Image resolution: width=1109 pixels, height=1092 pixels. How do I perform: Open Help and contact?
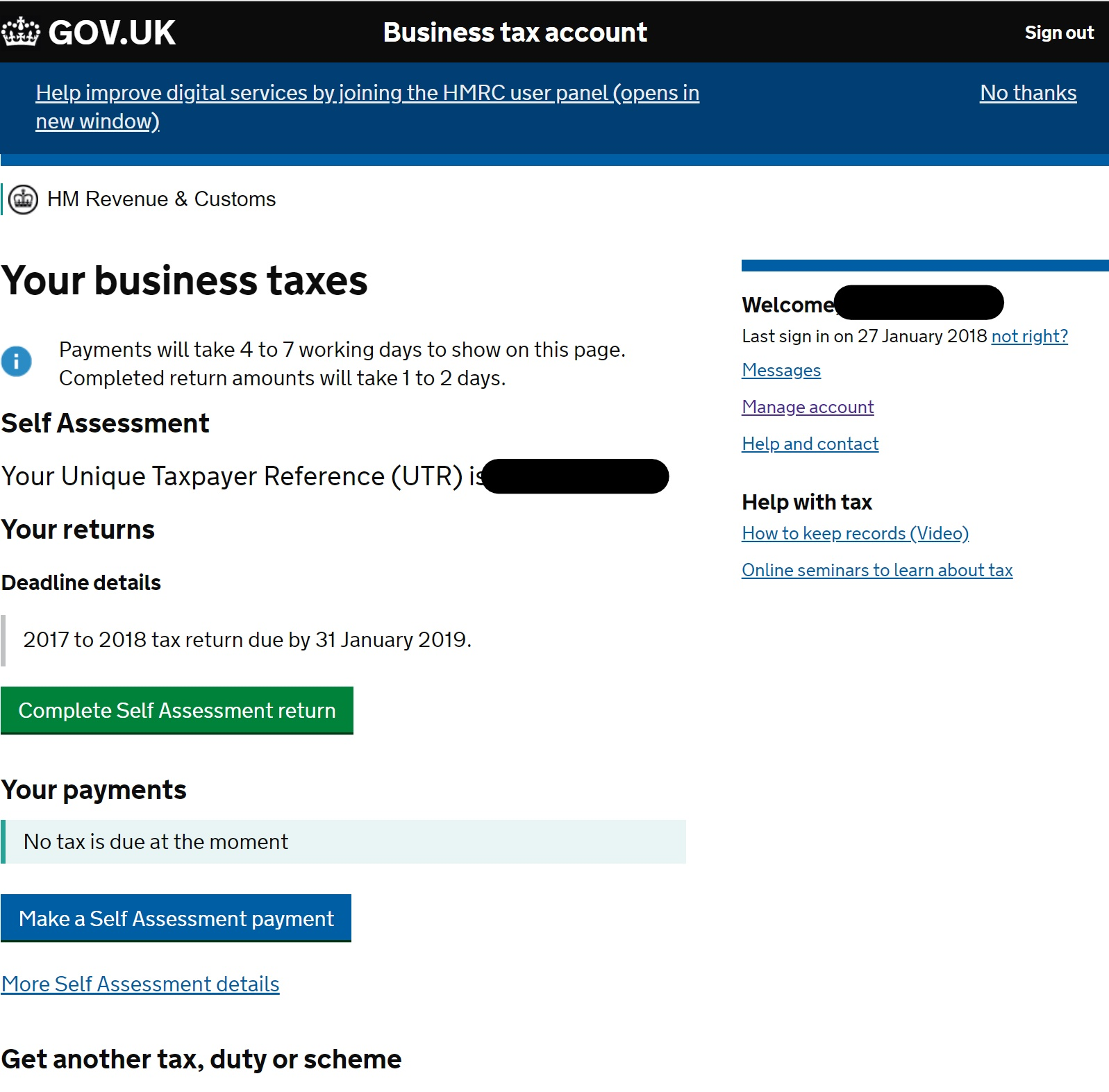[x=810, y=444]
